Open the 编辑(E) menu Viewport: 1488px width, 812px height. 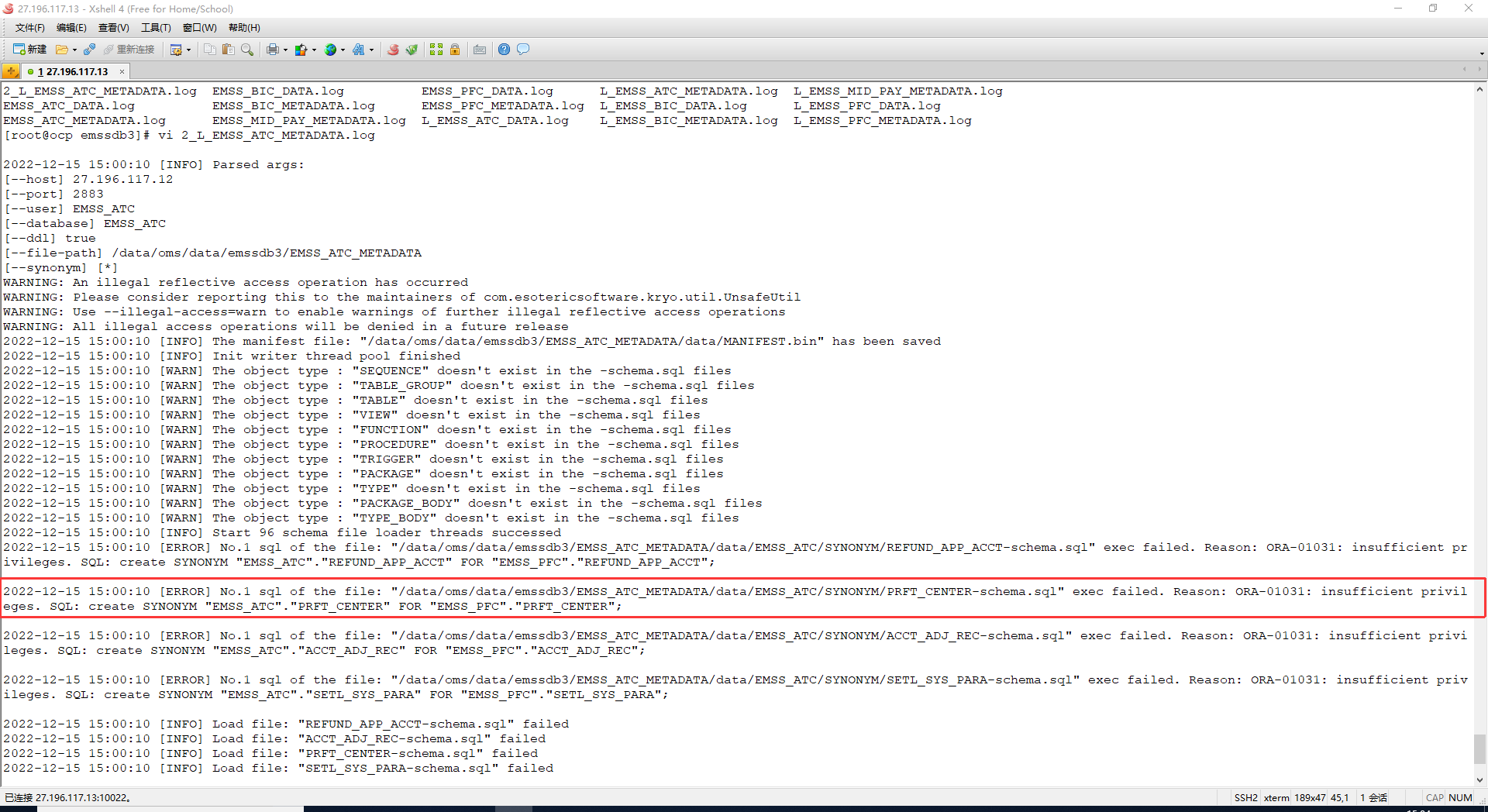click(71, 28)
